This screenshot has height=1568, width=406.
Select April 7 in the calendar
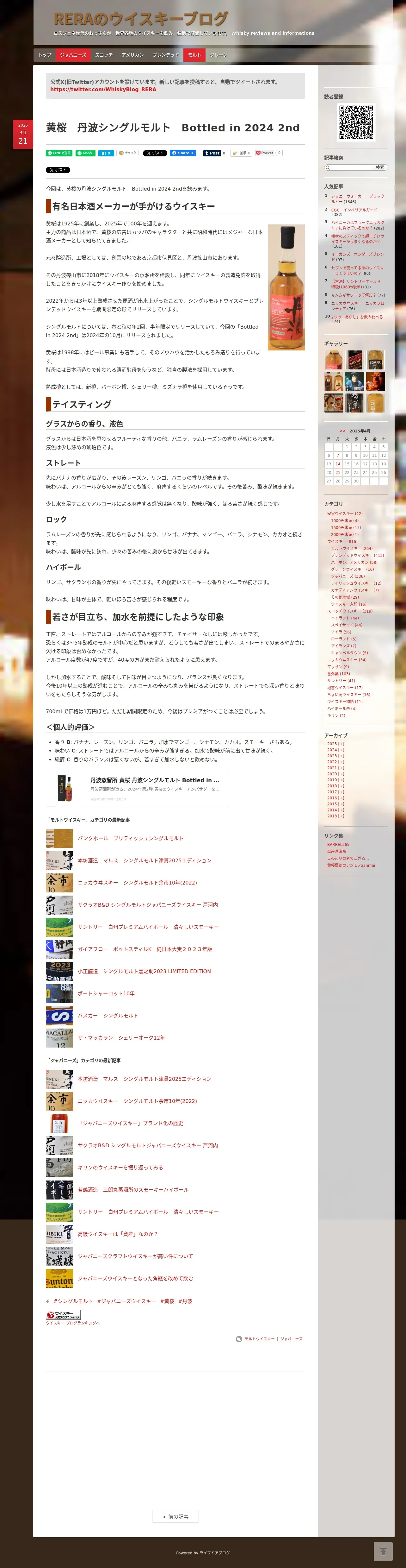[x=338, y=455]
